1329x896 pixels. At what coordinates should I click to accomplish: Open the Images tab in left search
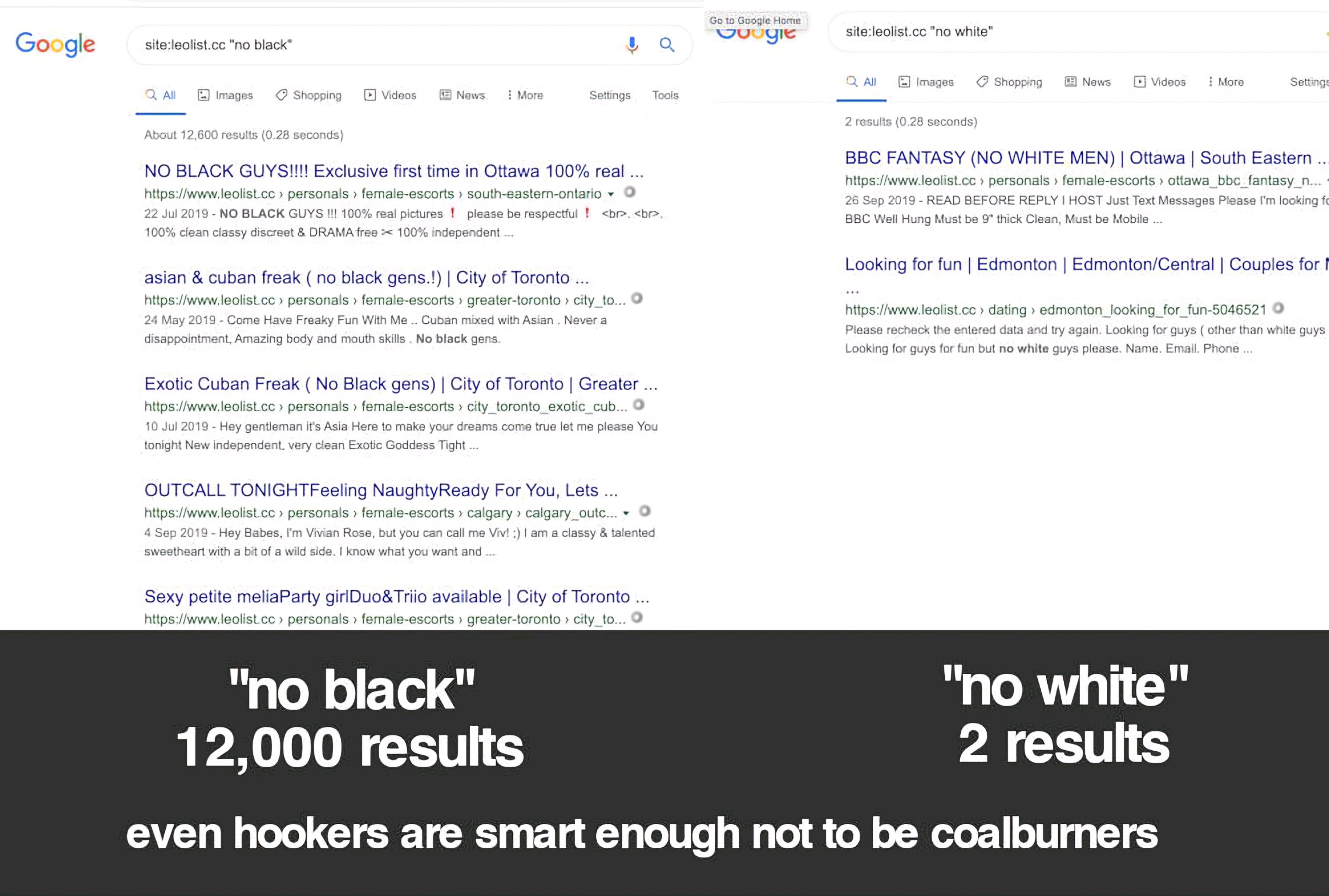[x=225, y=95]
